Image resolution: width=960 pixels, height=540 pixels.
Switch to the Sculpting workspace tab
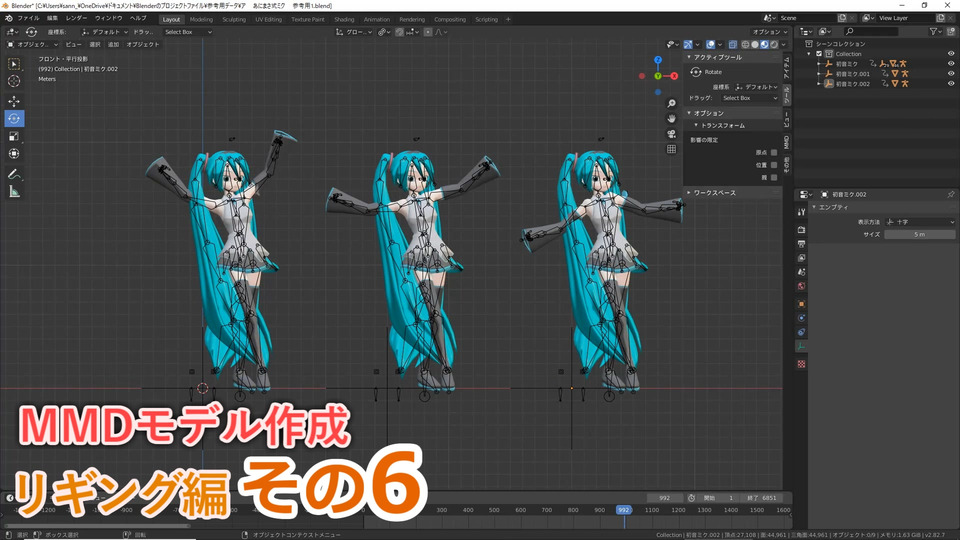tap(233, 19)
